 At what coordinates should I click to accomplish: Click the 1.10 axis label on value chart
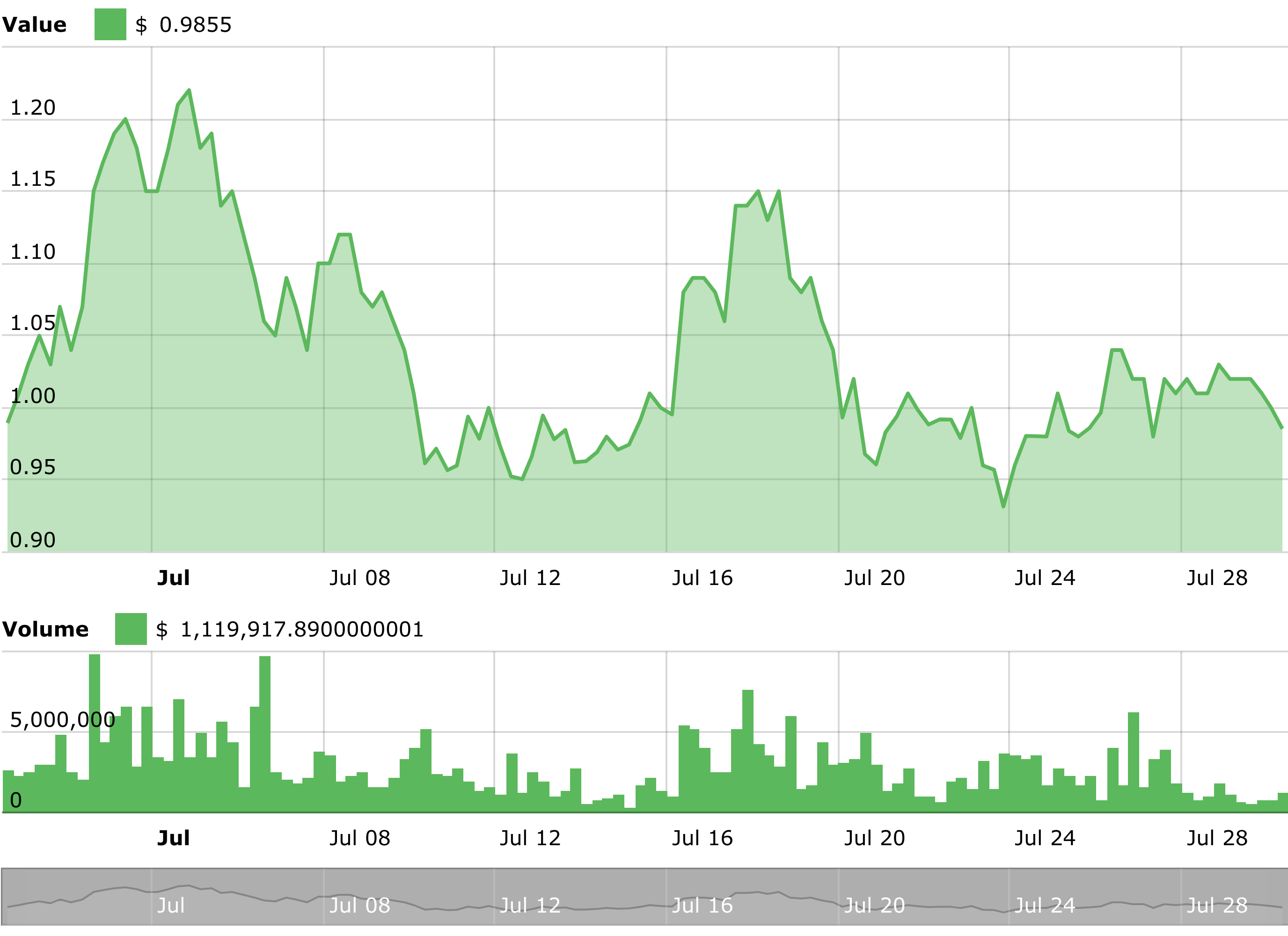pos(33,252)
